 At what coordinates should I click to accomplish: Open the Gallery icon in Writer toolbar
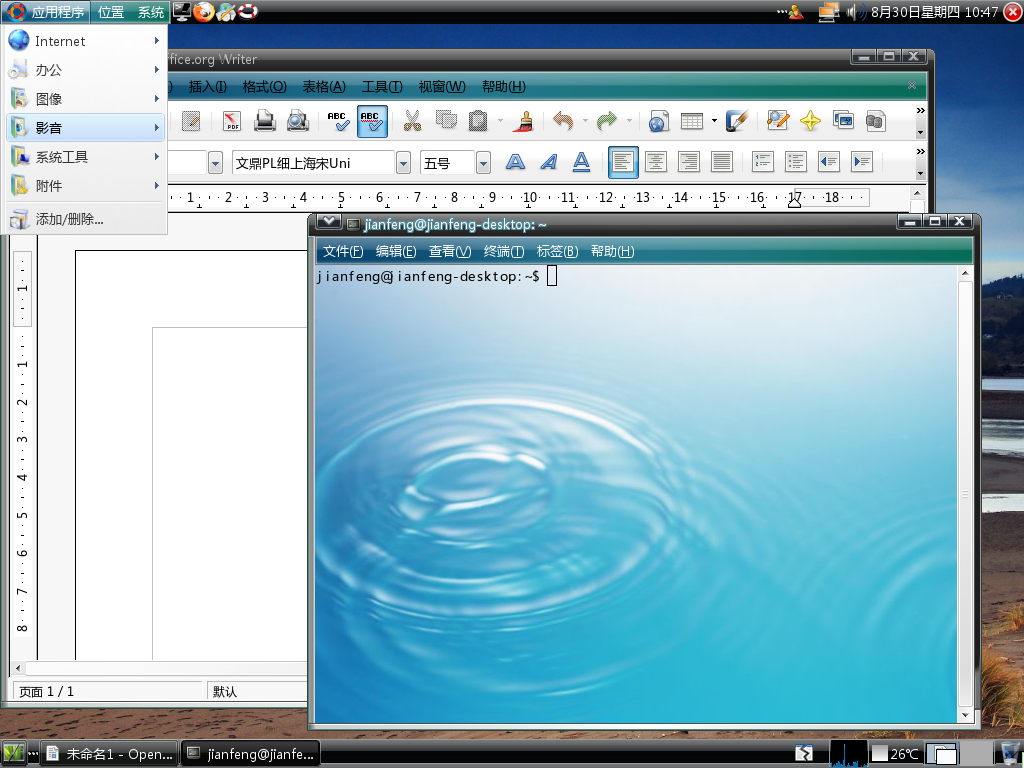coord(843,121)
